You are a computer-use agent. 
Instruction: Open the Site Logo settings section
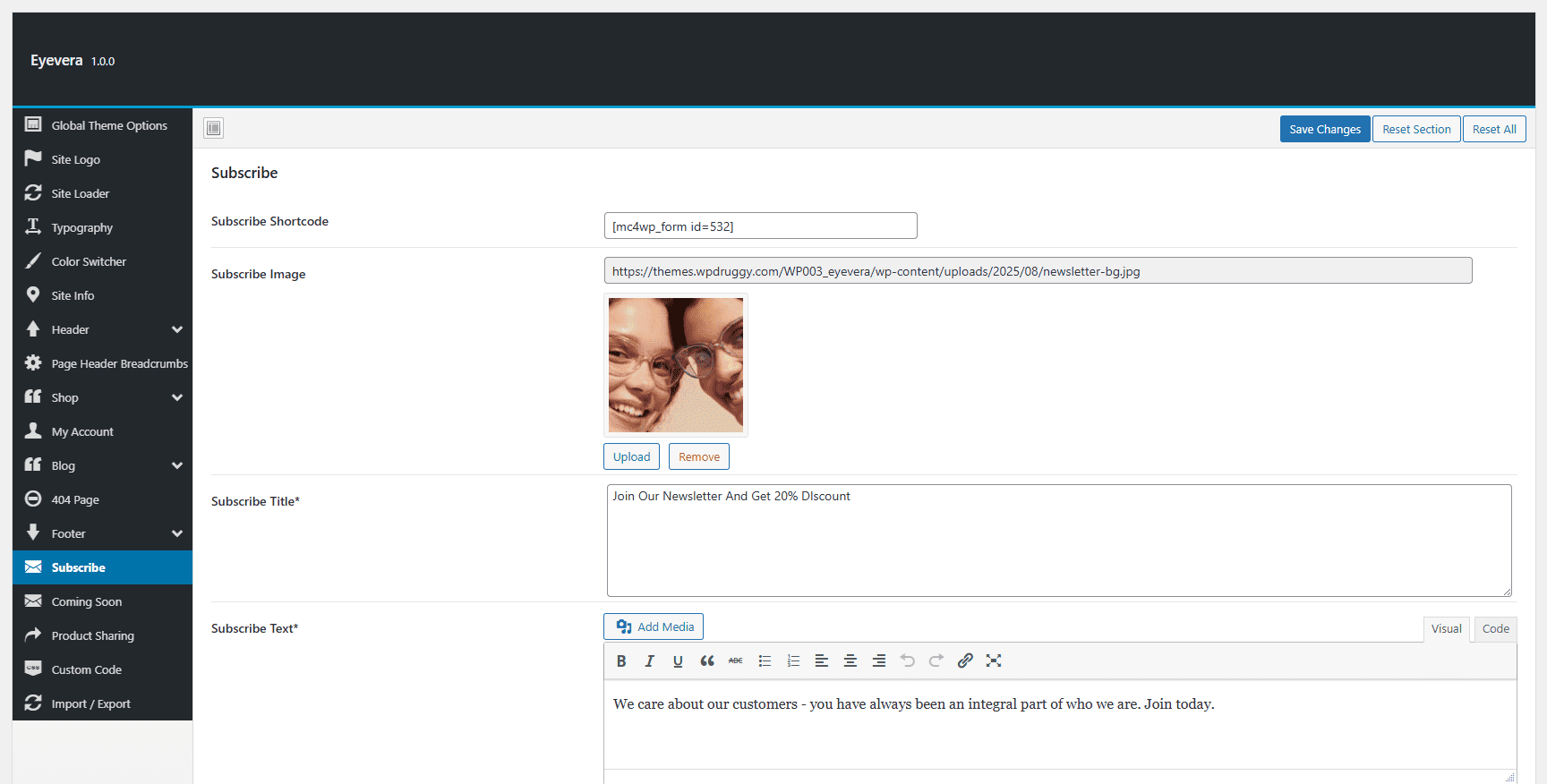102,159
